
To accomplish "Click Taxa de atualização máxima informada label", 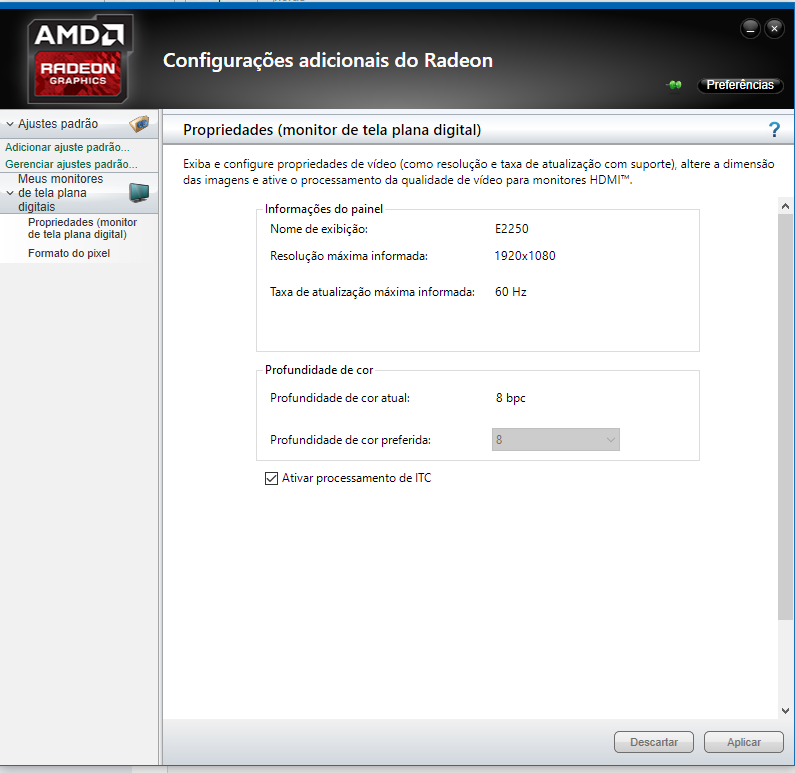I will click(372, 292).
